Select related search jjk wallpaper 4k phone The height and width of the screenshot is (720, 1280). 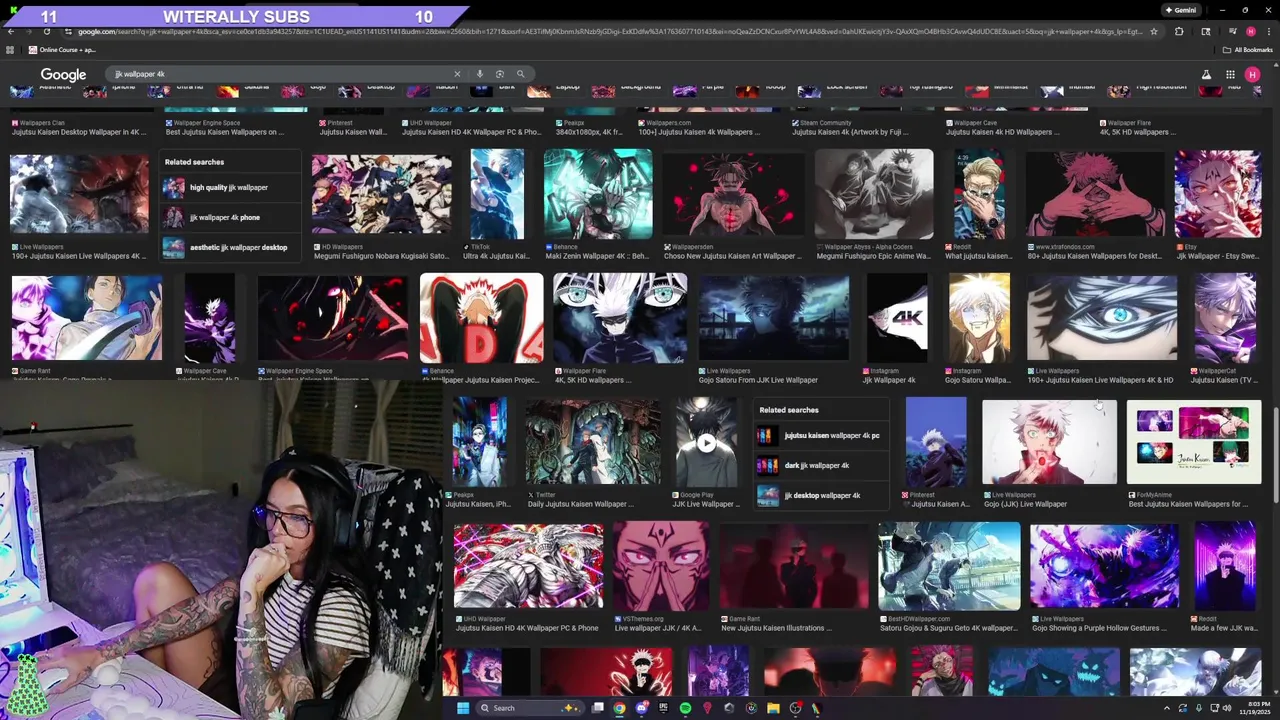point(230,217)
